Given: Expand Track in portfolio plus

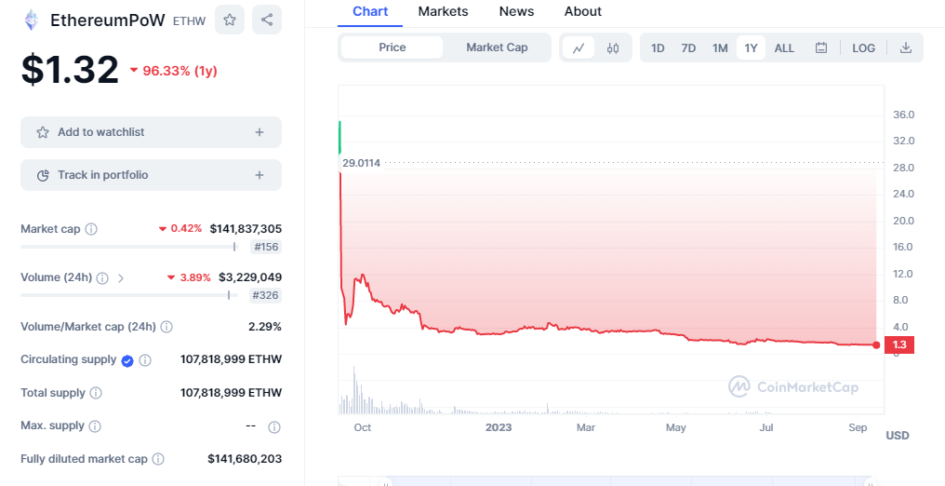Looking at the screenshot, I should pyautogui.click(x=259, y=175).
